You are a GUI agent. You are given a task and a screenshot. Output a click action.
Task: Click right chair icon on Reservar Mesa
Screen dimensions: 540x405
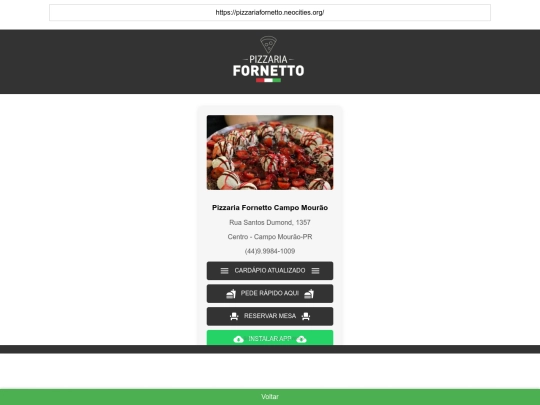coord(306,316)
